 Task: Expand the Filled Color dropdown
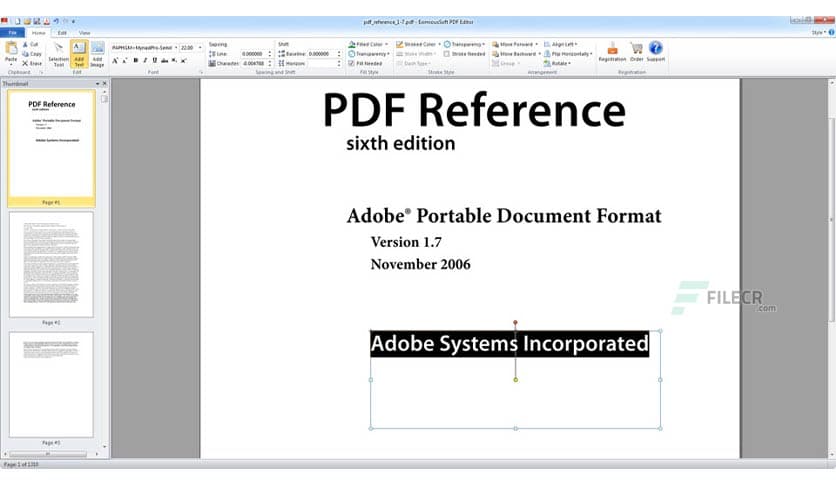click(387, 44)
